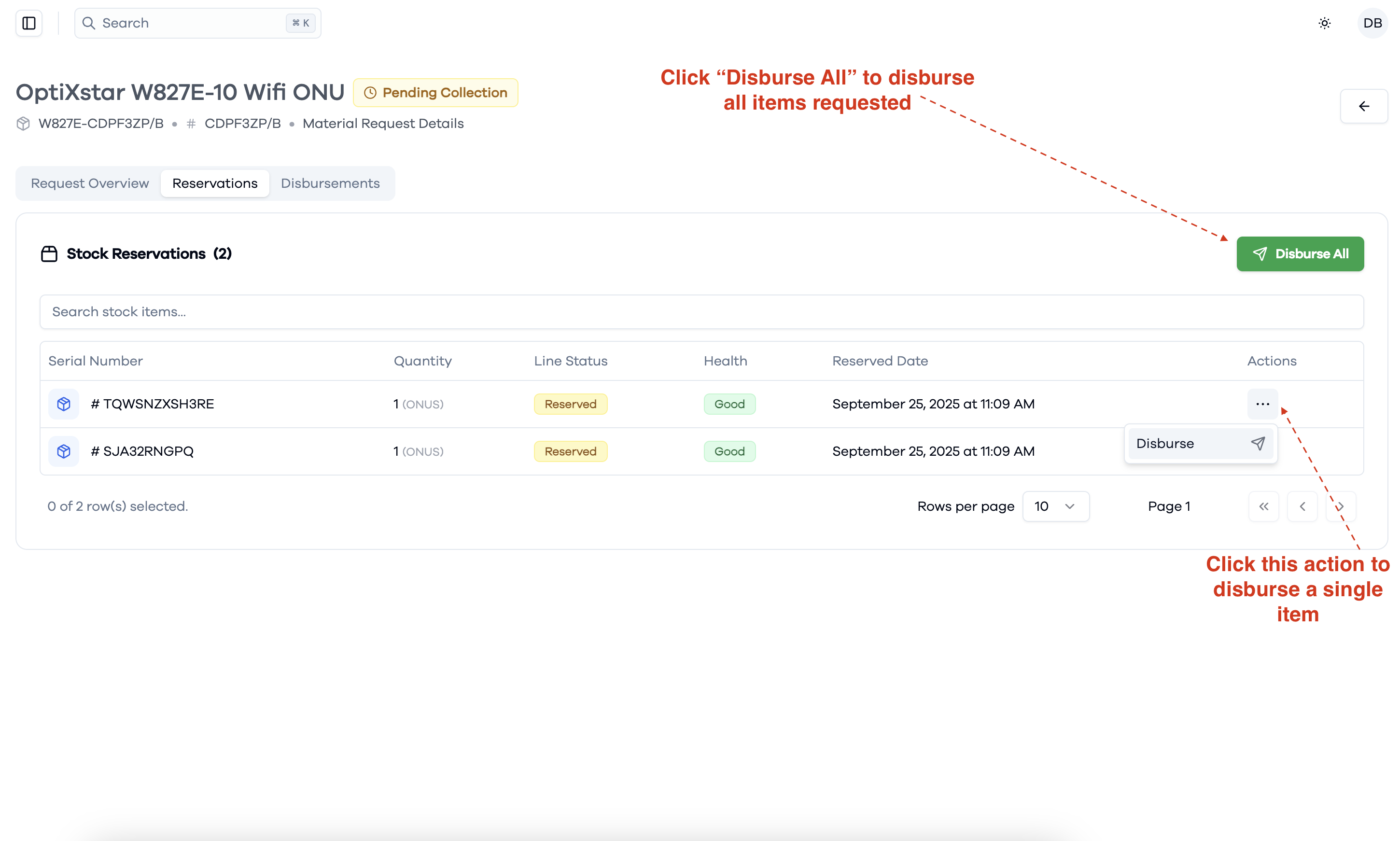Choose Disburse from the row menu

[x=1200, y=444]
